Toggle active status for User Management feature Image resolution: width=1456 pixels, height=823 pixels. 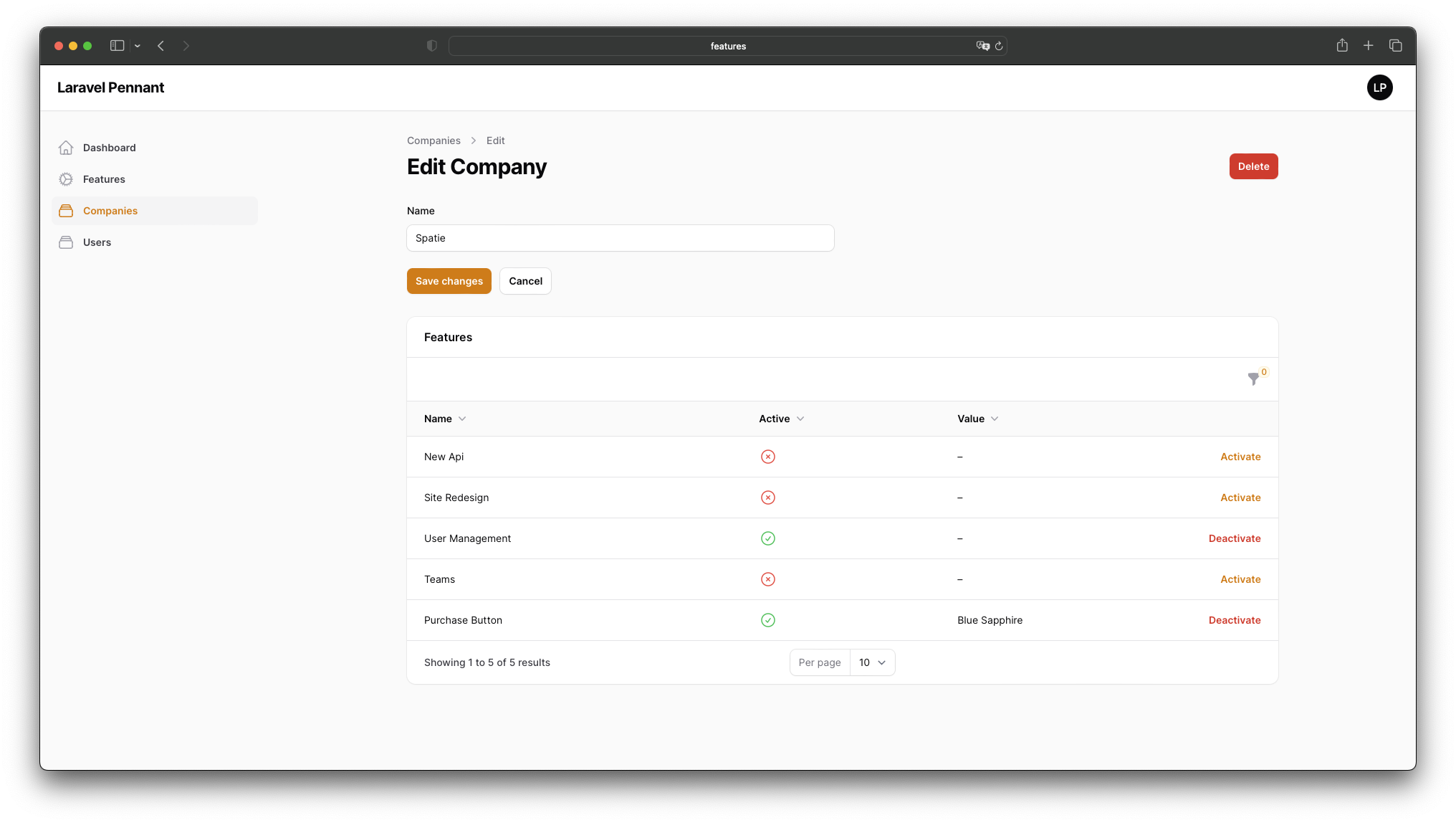point(1235,538)
